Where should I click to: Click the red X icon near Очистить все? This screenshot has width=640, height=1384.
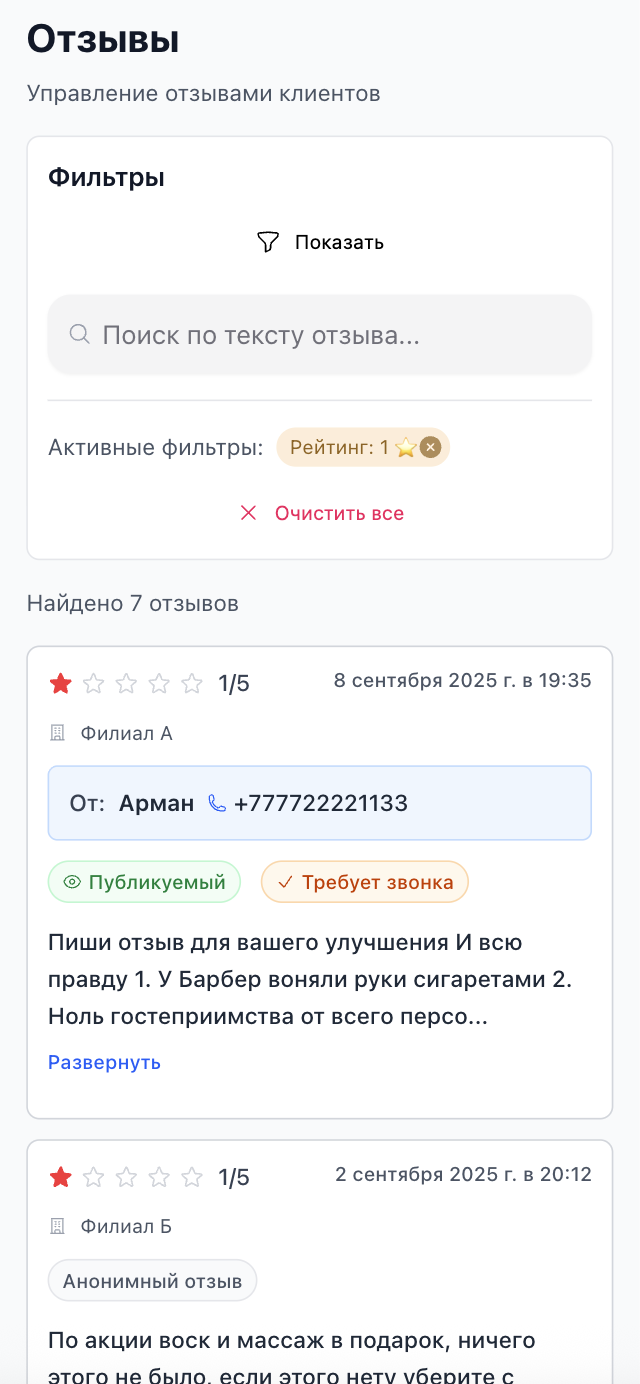(x=248, y=513)
